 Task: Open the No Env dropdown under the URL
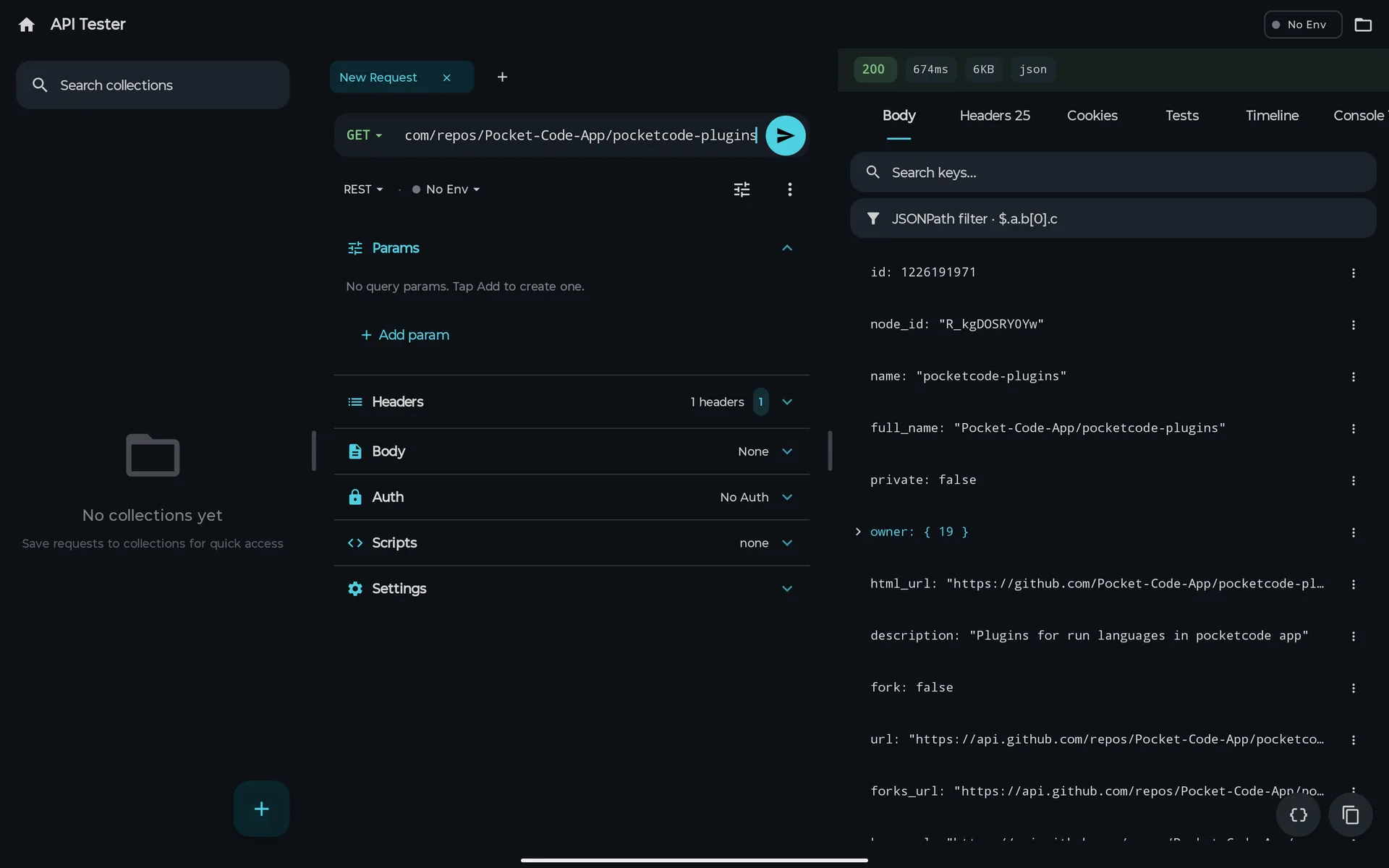pos(446,190)
